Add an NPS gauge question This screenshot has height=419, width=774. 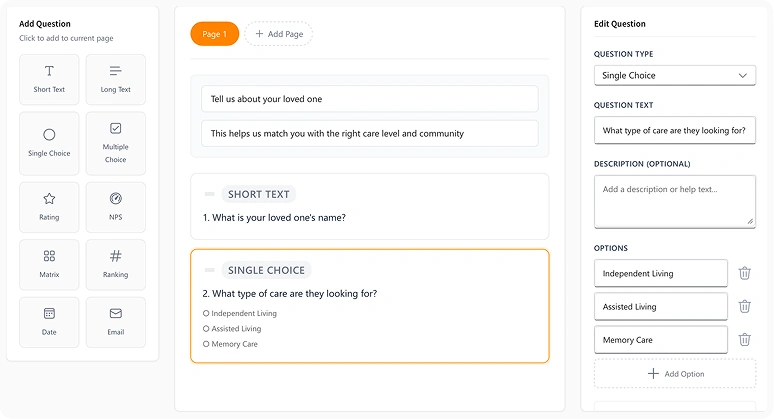click(116, 207)
